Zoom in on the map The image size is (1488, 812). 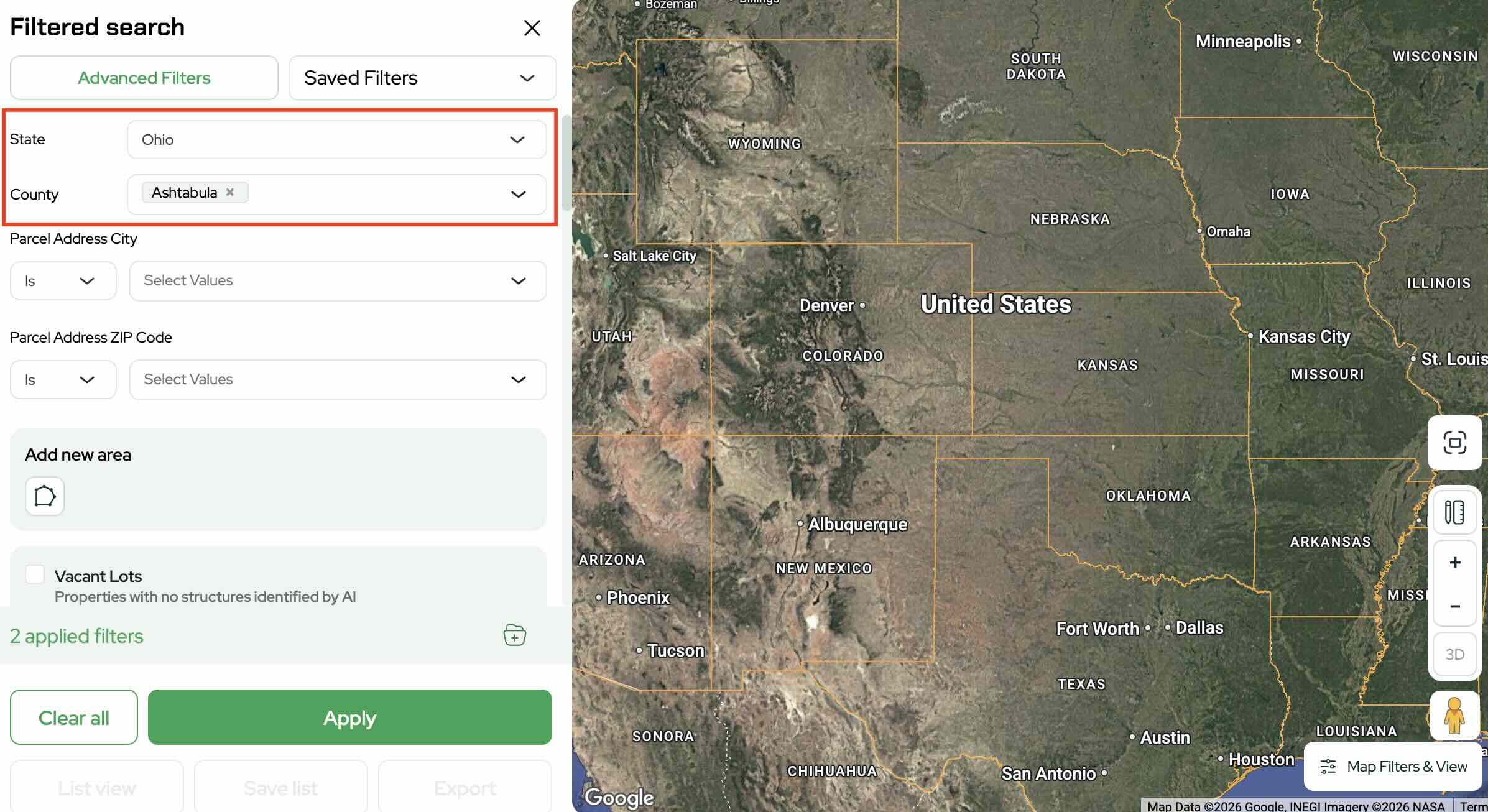point(1454,563)
